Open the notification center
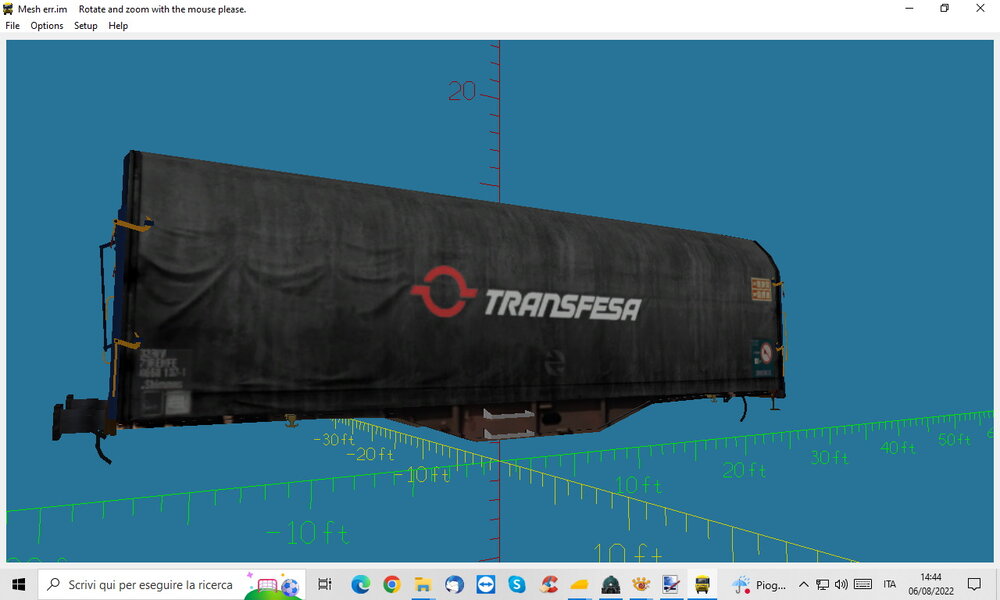Screen dimensions: 1000x600 click(x=974, y=584)
